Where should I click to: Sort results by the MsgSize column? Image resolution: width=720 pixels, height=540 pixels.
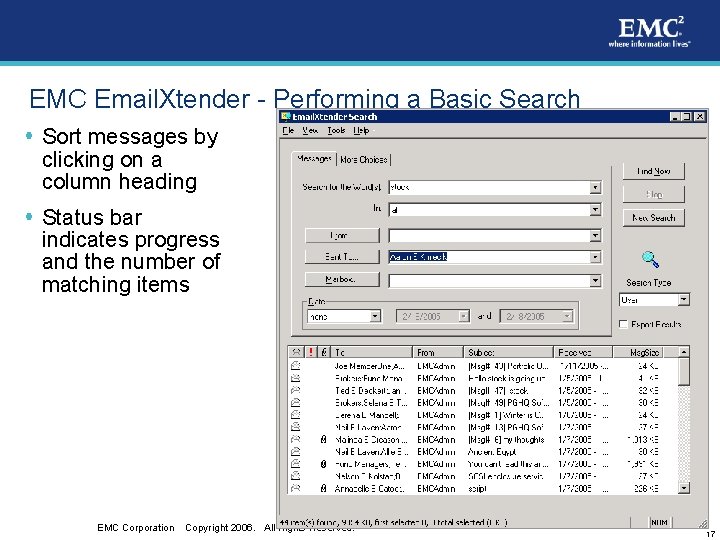pos(638,352)
